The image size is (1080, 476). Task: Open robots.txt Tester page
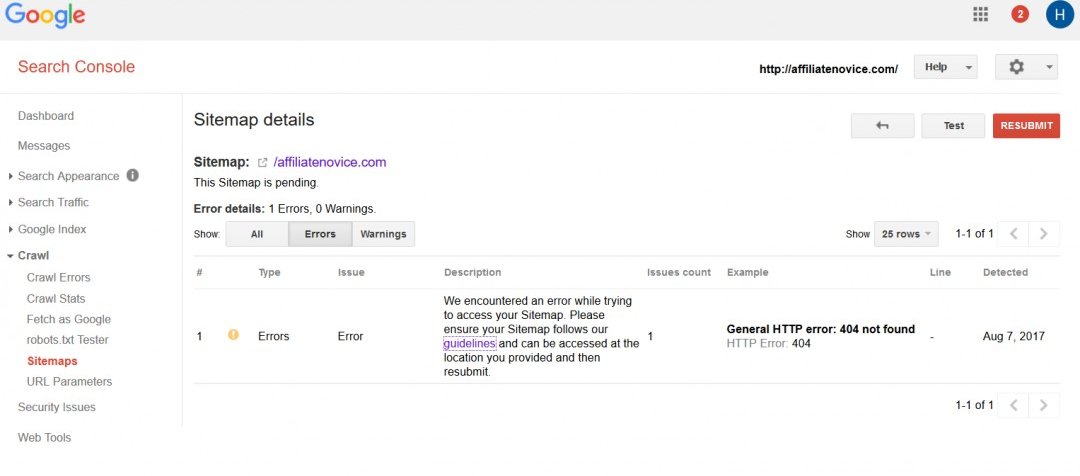68,340
